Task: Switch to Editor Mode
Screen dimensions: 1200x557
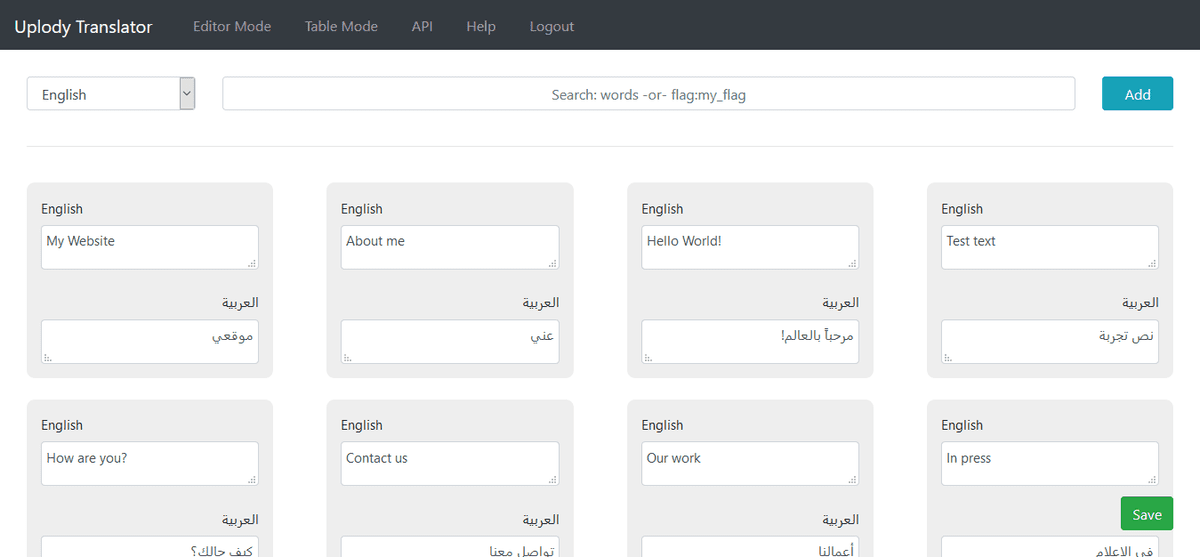Action: point(232,26)
